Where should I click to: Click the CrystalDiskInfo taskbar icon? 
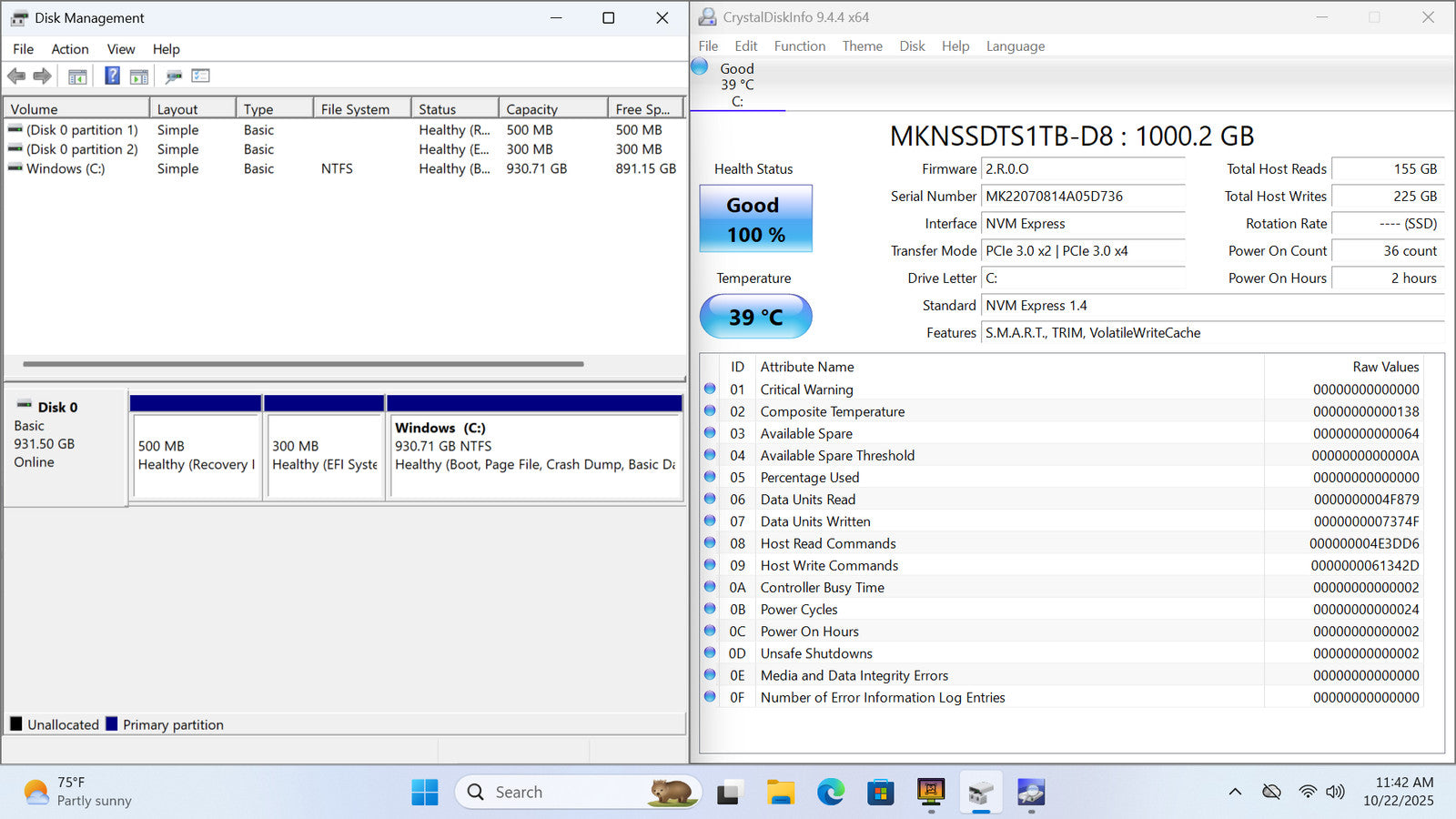(1030, 793)
